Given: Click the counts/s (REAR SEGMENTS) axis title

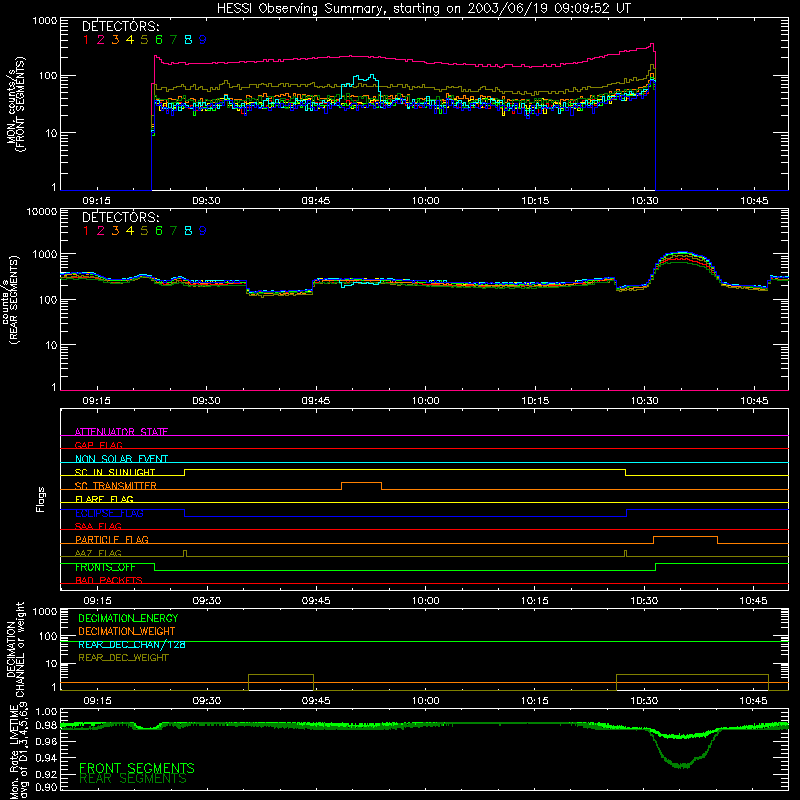Looking at the screenshot, I should coord(10,299).
